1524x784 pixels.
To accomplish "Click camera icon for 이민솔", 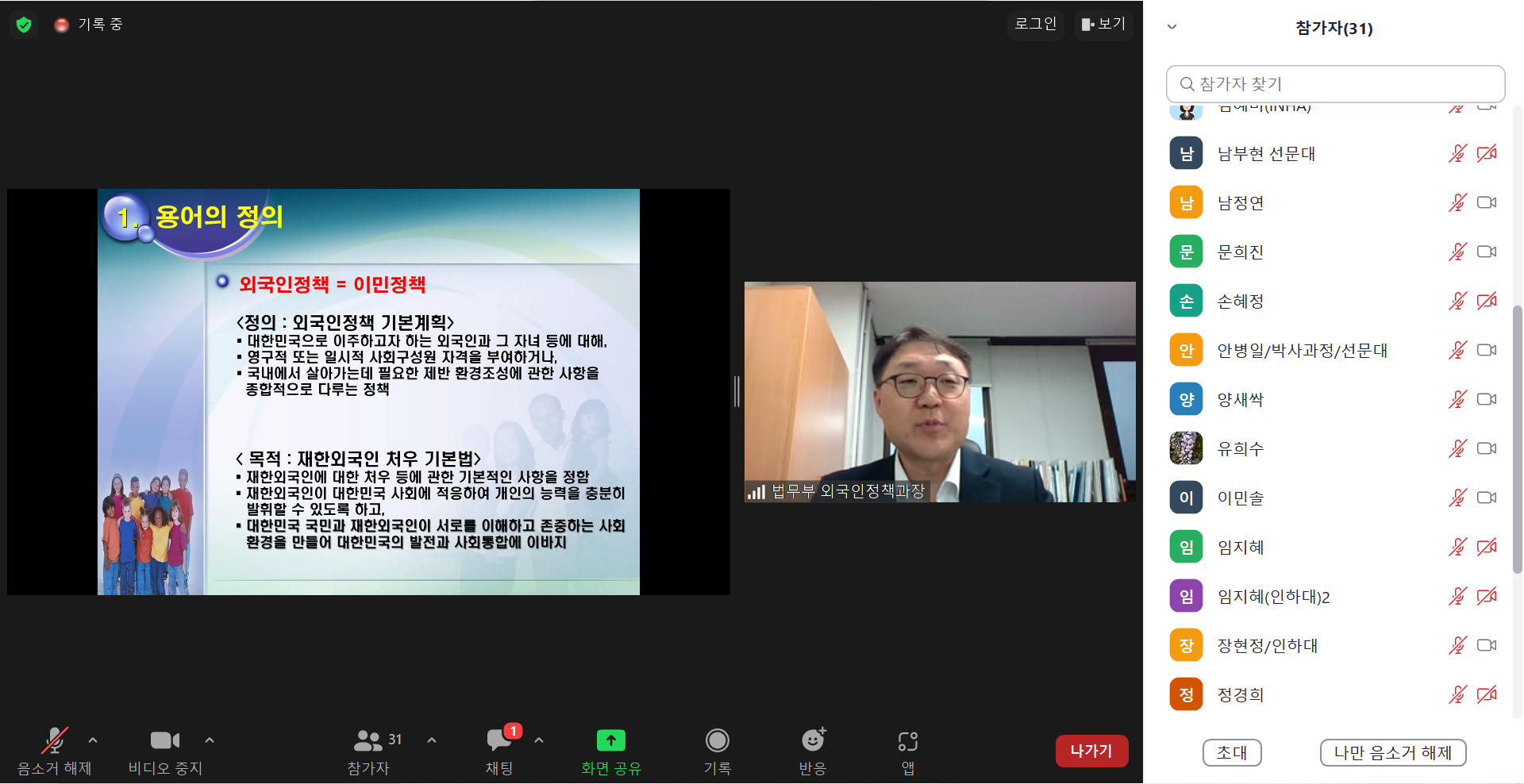I will (x=1487, y=498).
